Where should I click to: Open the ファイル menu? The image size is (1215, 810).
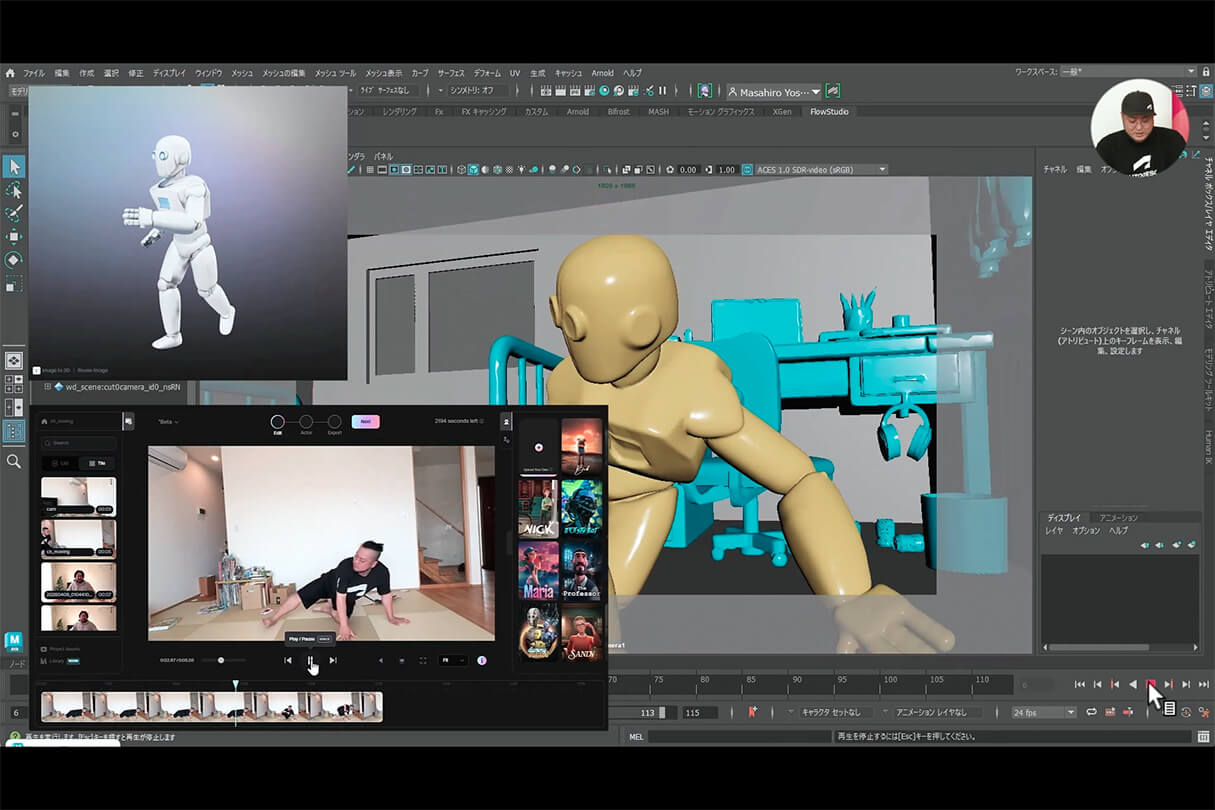click(34, 73)
